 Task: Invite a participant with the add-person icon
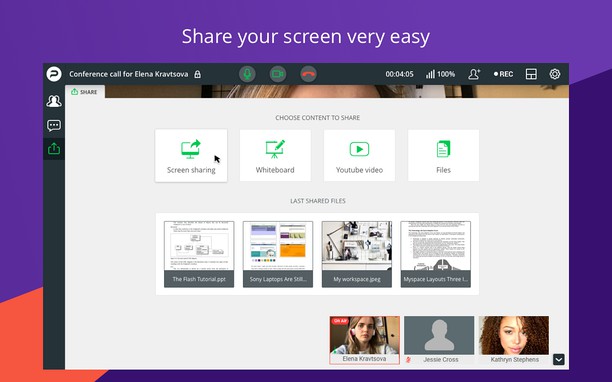coord(474,74)
